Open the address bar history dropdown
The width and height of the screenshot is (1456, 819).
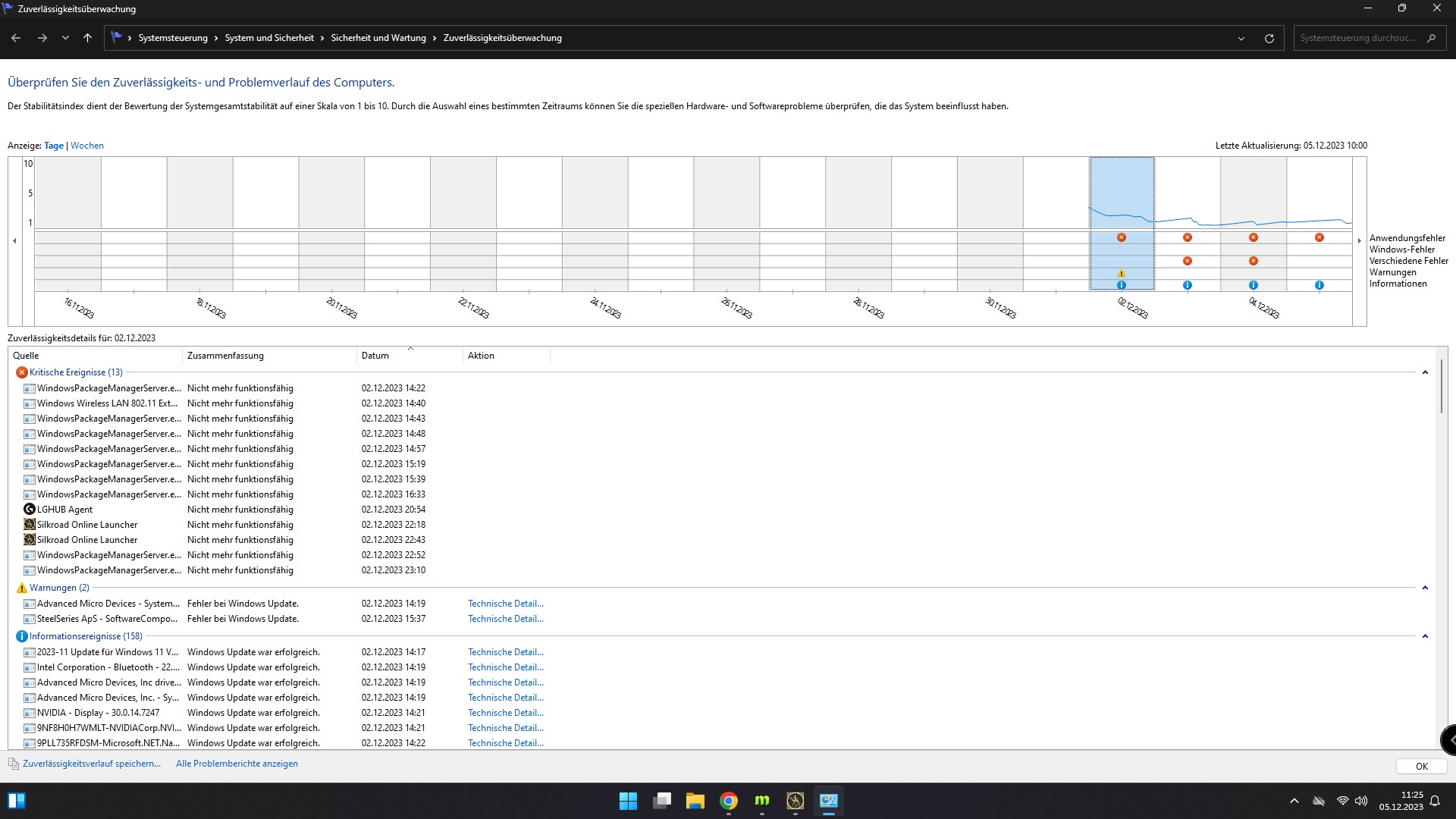[1241, 38]
